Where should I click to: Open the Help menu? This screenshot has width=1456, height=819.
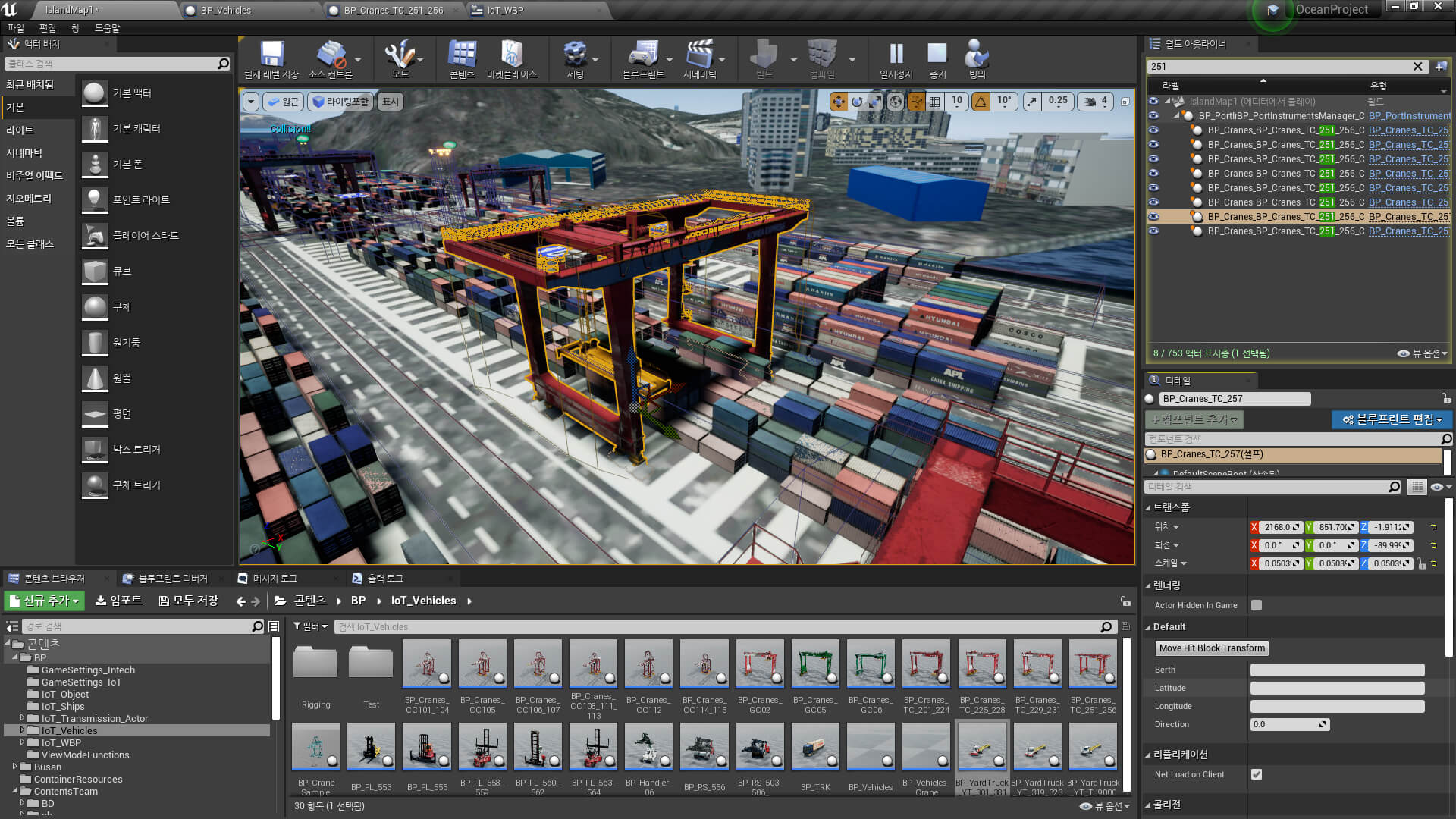coord(107,28)
